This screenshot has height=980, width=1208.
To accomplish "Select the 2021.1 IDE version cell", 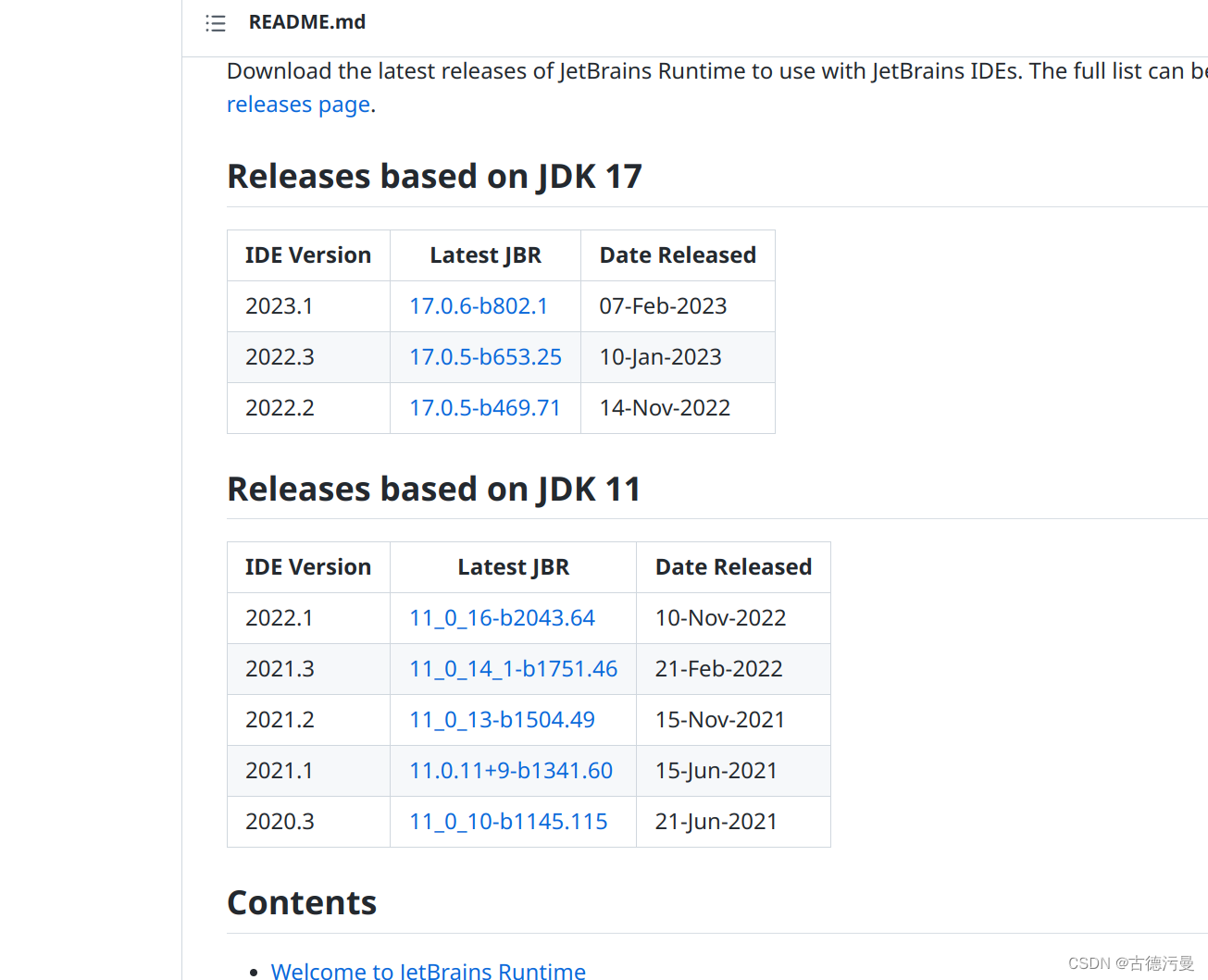I will 308,771.
